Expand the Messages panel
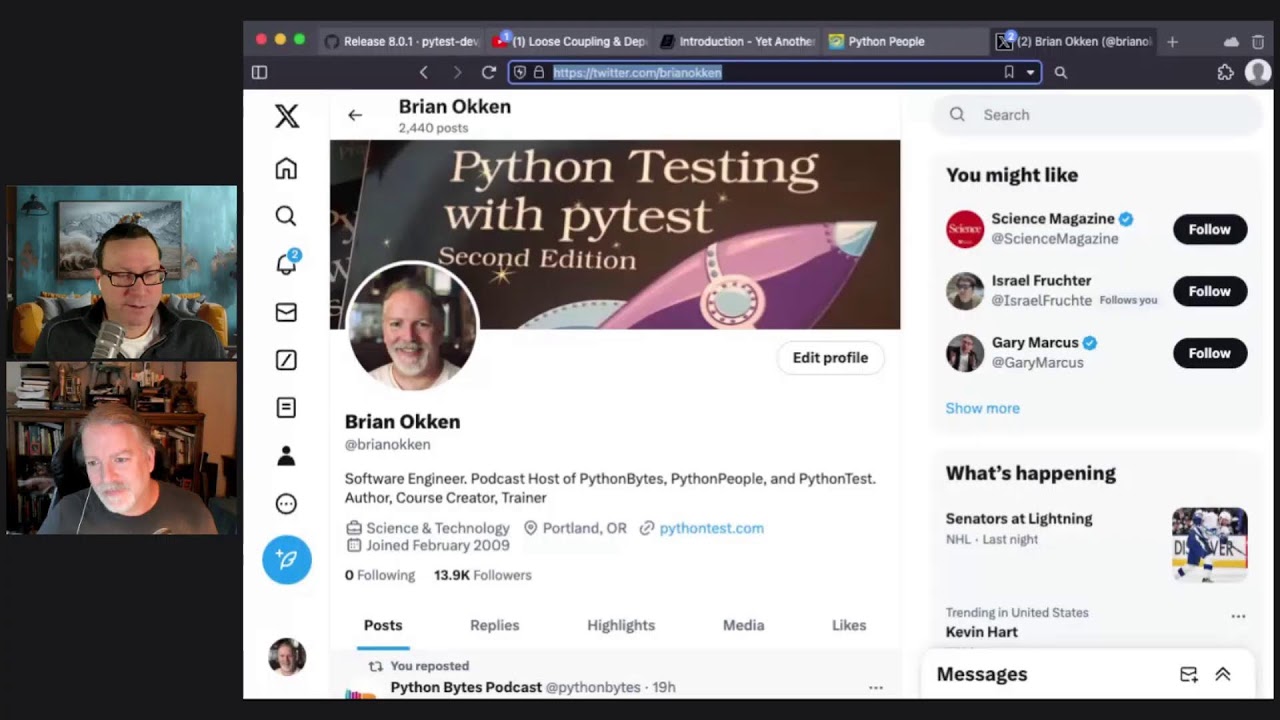Screen dimensions: 1280x720 pos(1222,674)
